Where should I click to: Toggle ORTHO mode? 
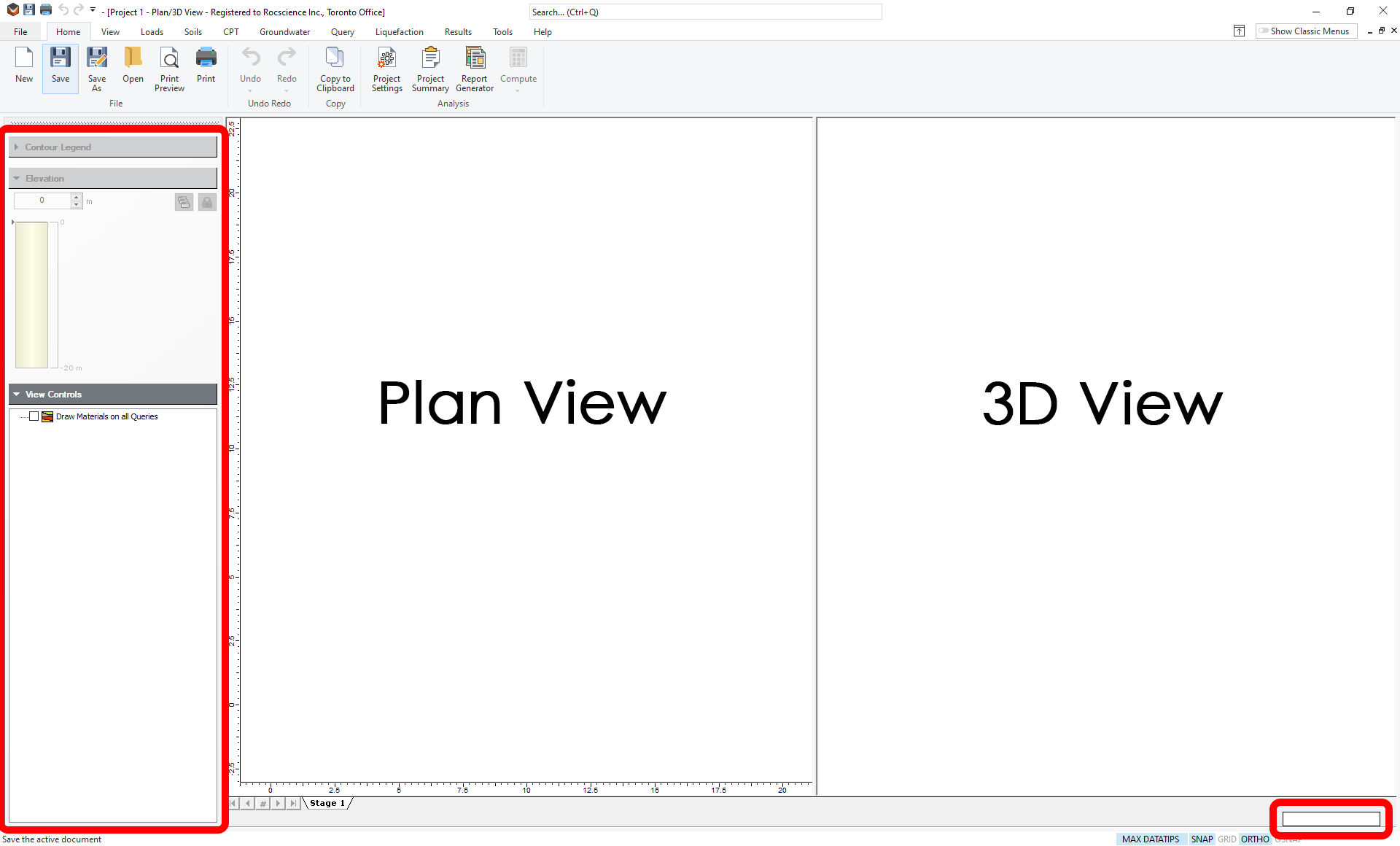(1254, 839)
